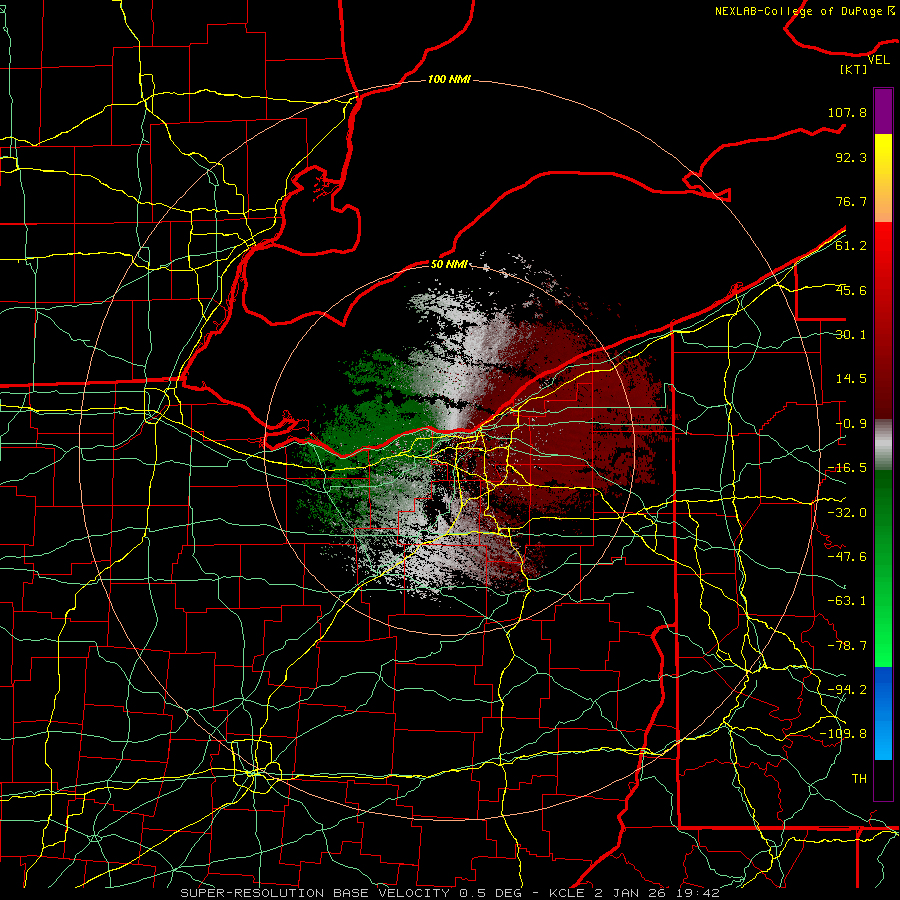The height and width of the screenshot is (900, 900).
Task: Click the 107.8 legend value
Action: [x=847, y=112]
